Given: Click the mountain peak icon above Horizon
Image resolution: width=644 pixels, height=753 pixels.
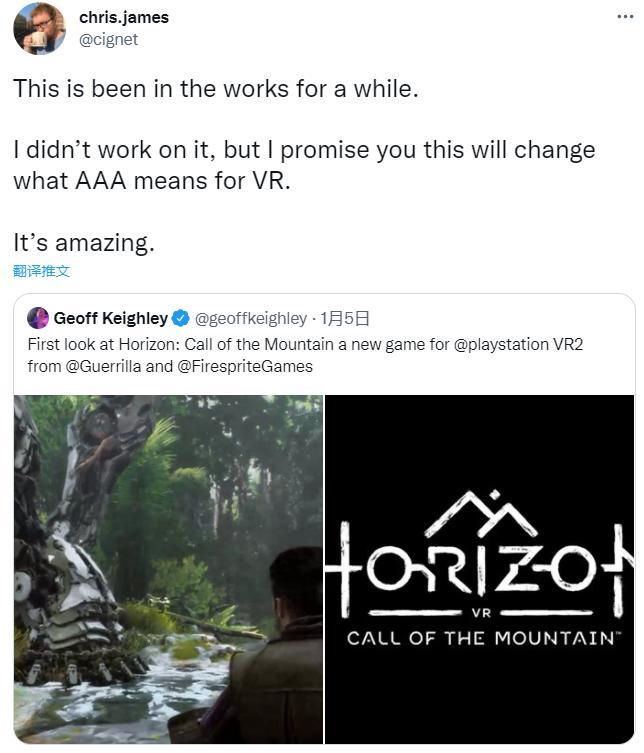Looking at the screenshot, I should 480,517.
